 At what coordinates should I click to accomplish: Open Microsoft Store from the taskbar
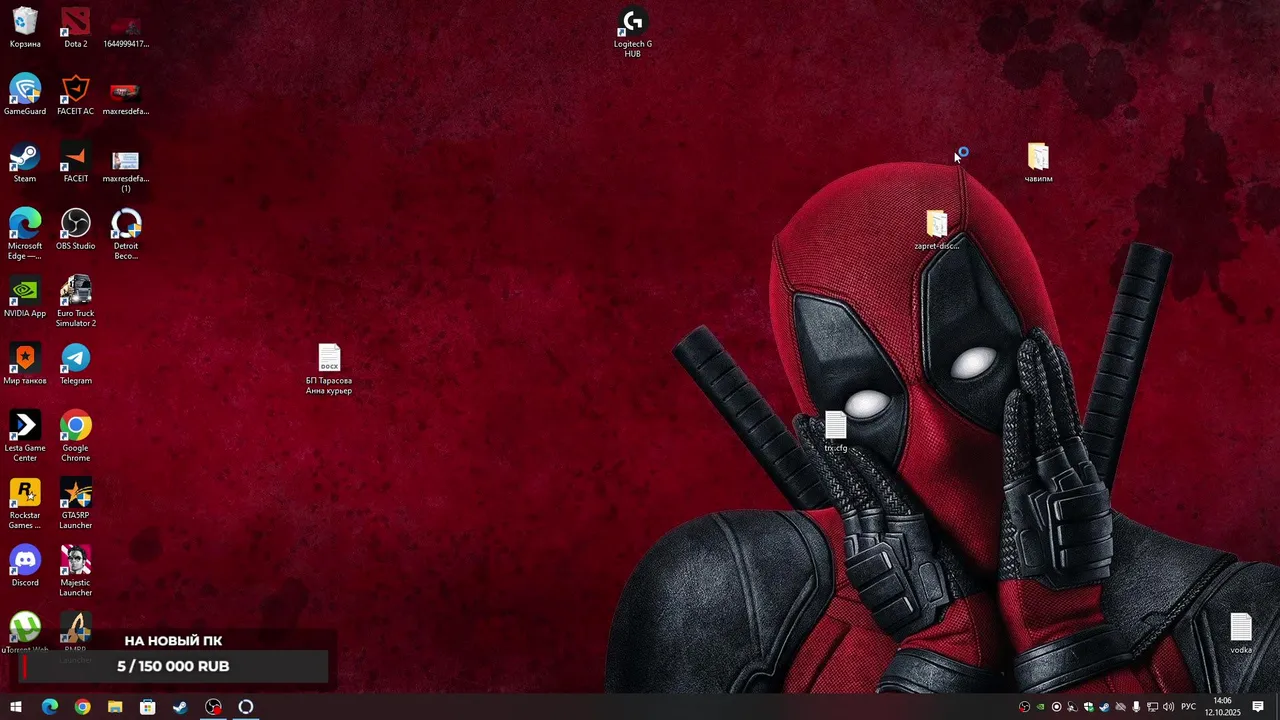[148, 707]
